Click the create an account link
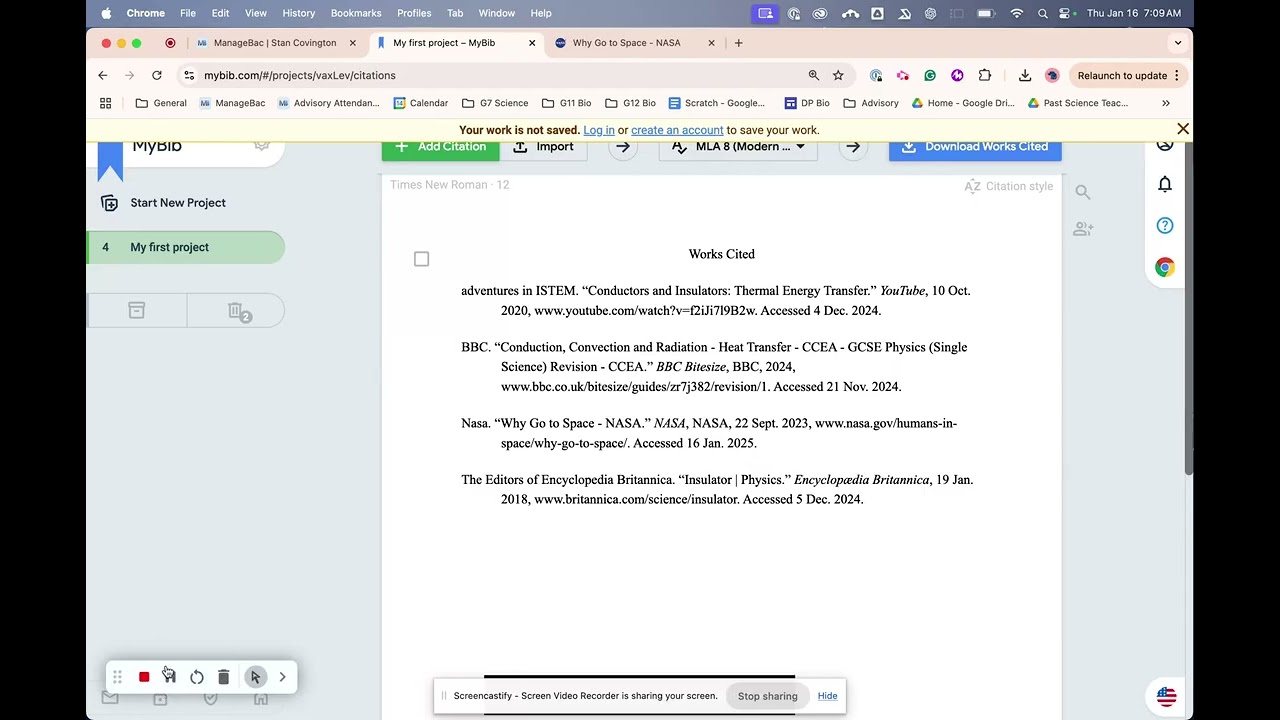The image size is (1280, 720). coord(677,130)
